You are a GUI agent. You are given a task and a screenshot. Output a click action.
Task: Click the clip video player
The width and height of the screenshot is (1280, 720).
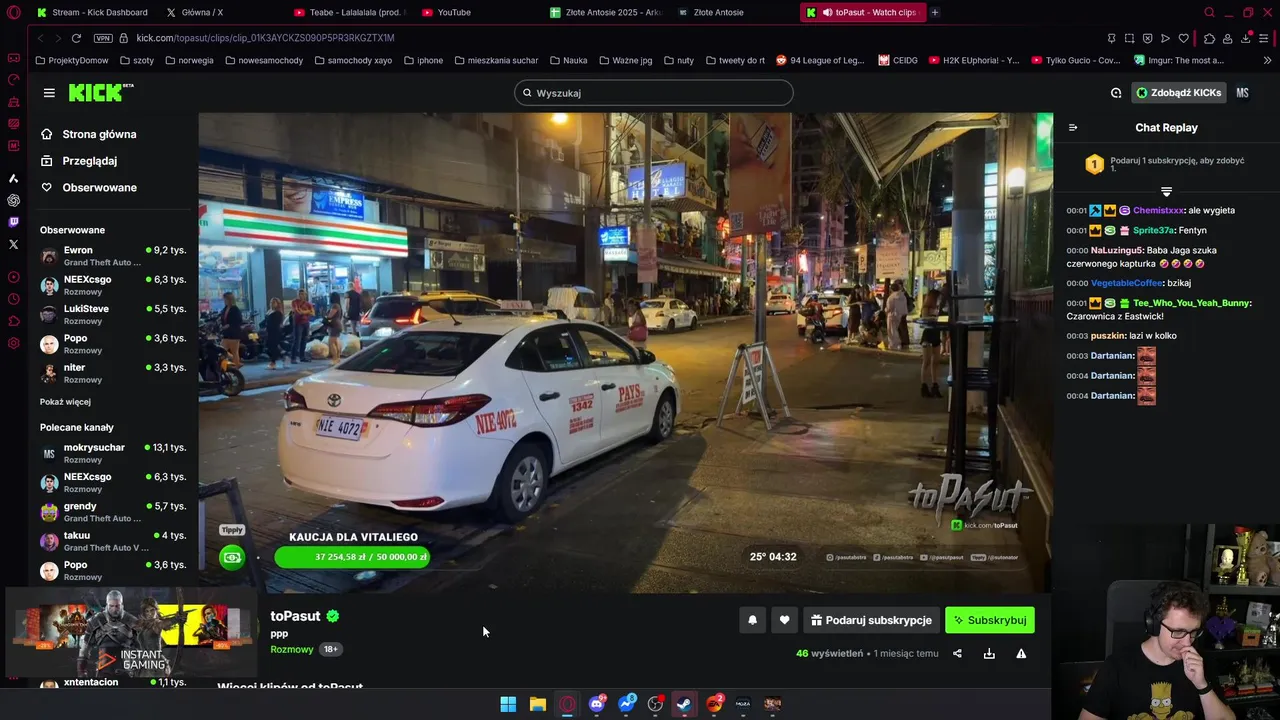625,352
